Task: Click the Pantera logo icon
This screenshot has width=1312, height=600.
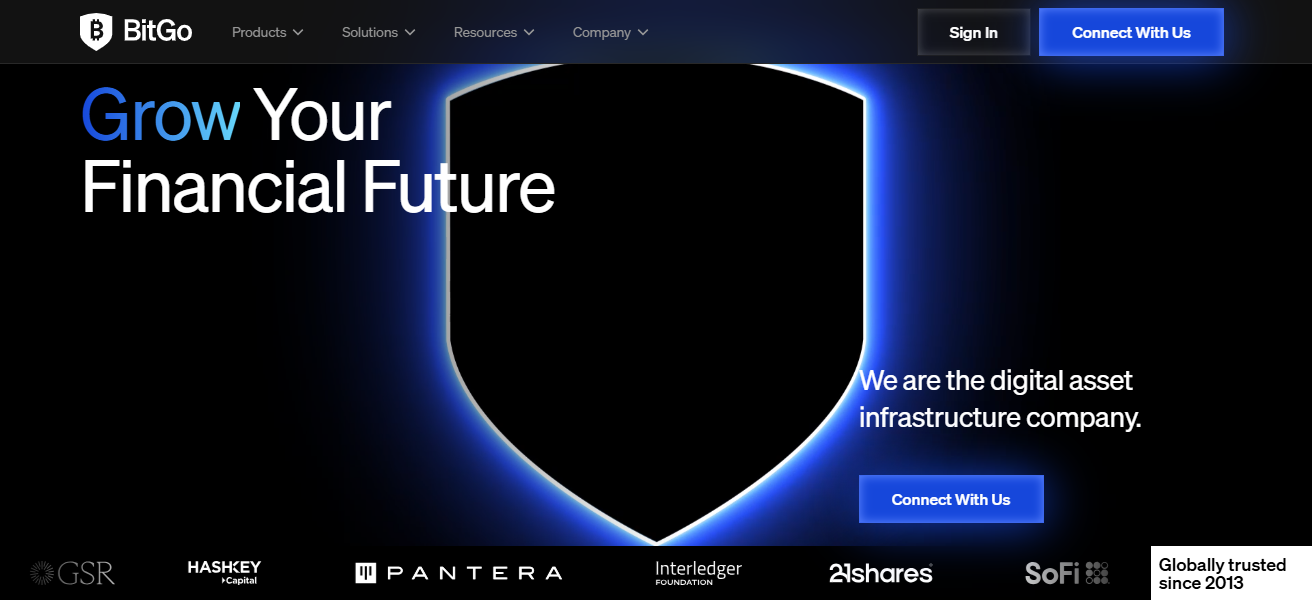Action: tap(366, 573)
